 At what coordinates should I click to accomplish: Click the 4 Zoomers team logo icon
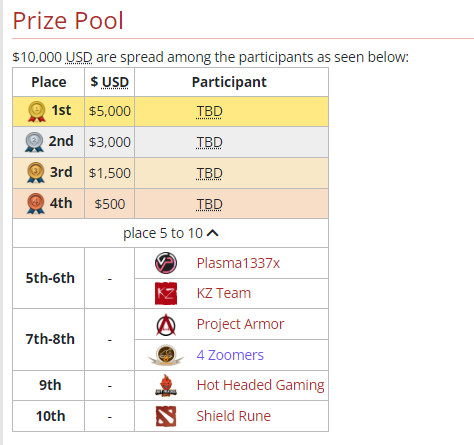pyautogui.click(x=166, y=355)
